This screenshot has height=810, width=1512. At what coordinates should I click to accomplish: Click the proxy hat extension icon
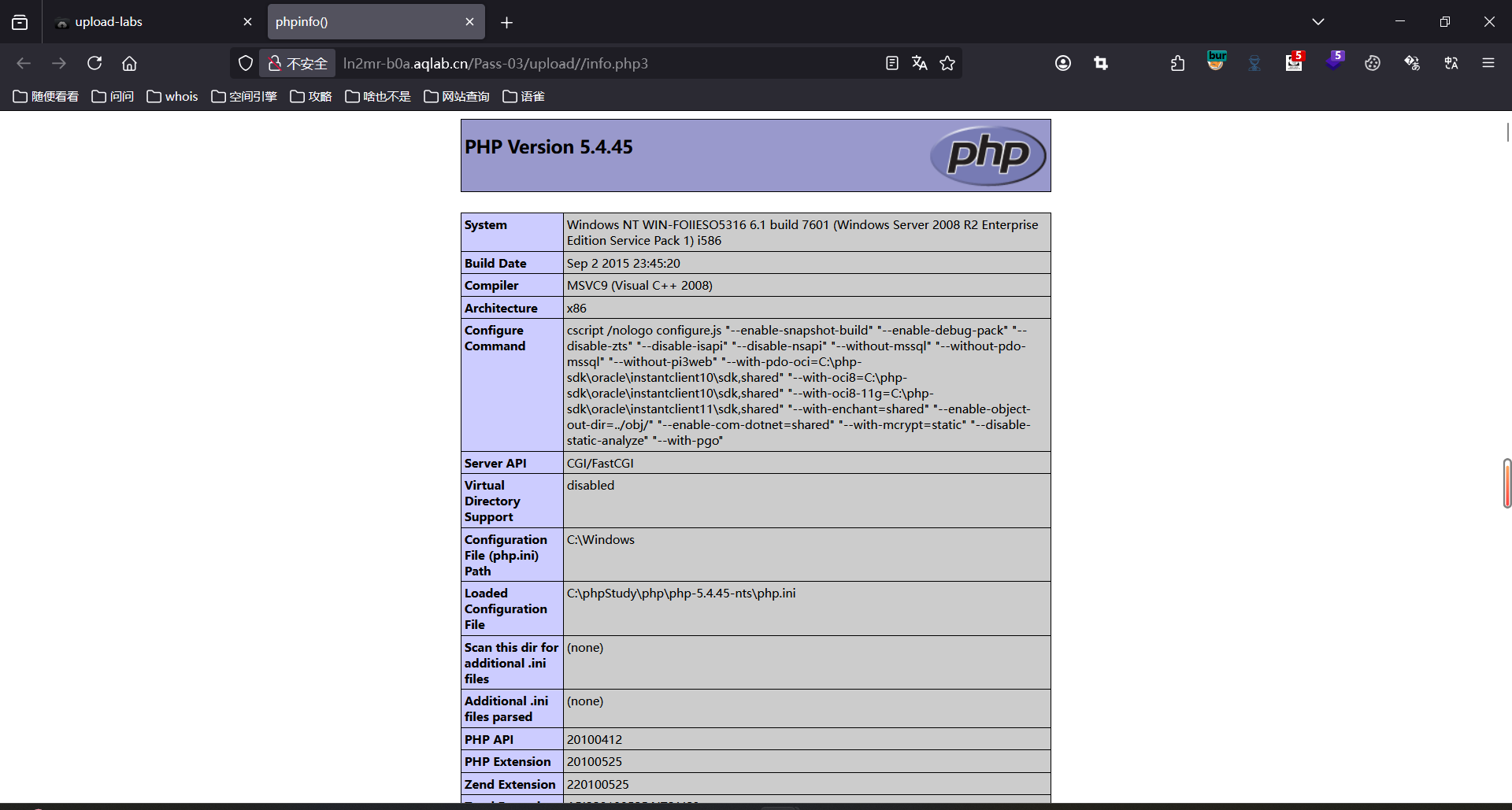1254,62
